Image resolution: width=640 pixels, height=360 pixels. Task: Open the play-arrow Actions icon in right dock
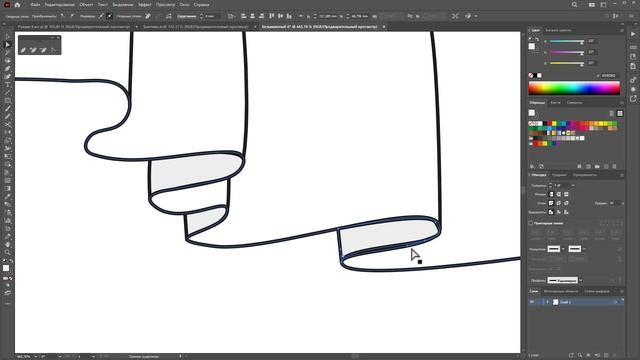[633, 34]
